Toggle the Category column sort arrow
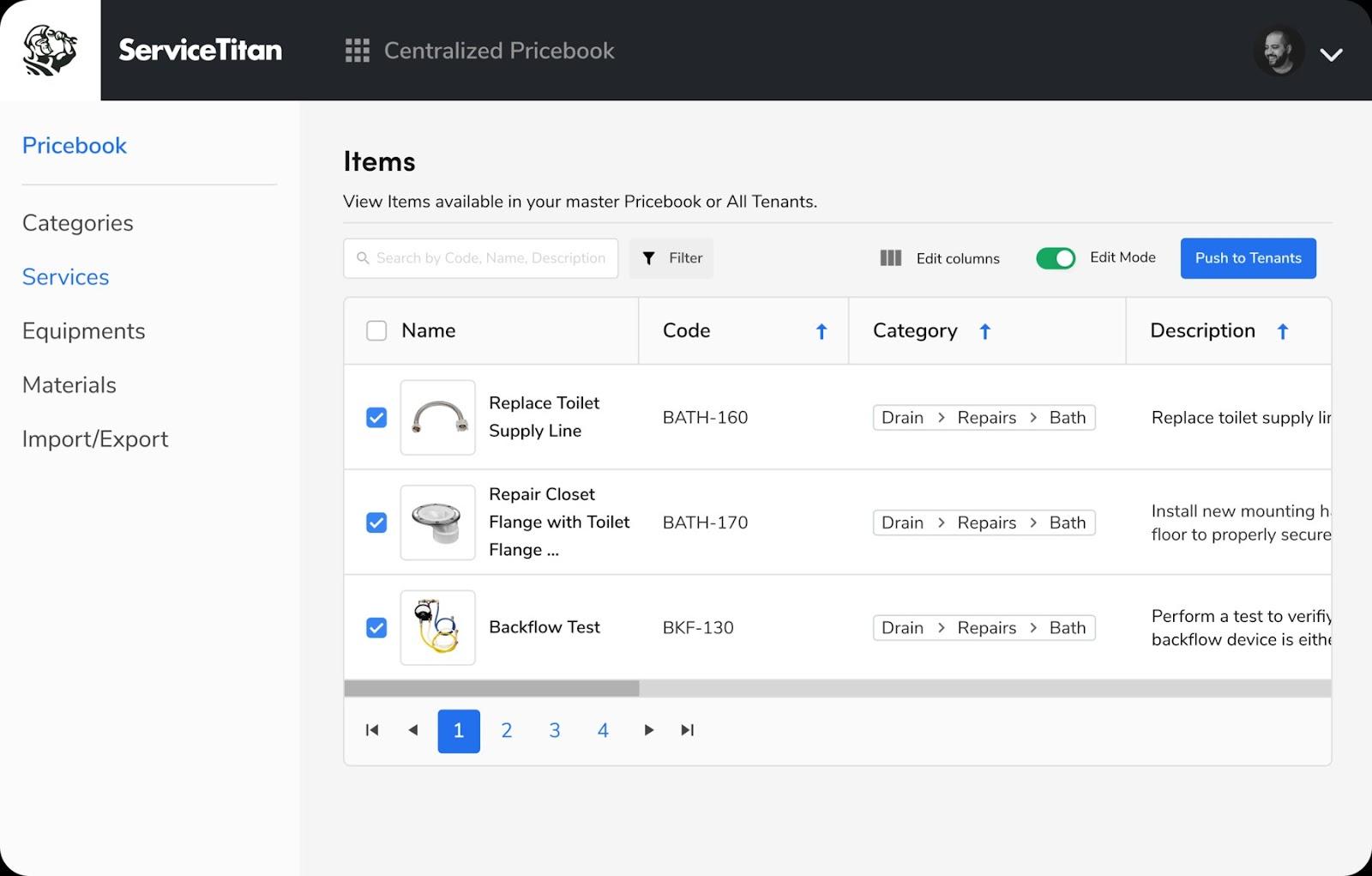The width and height of the screenshot is (1372, 876). 985,330
